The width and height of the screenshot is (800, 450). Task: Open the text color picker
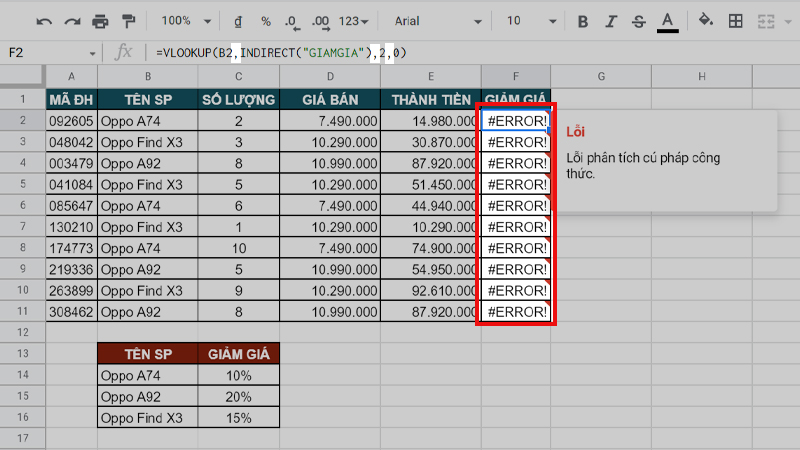(667, 22)
